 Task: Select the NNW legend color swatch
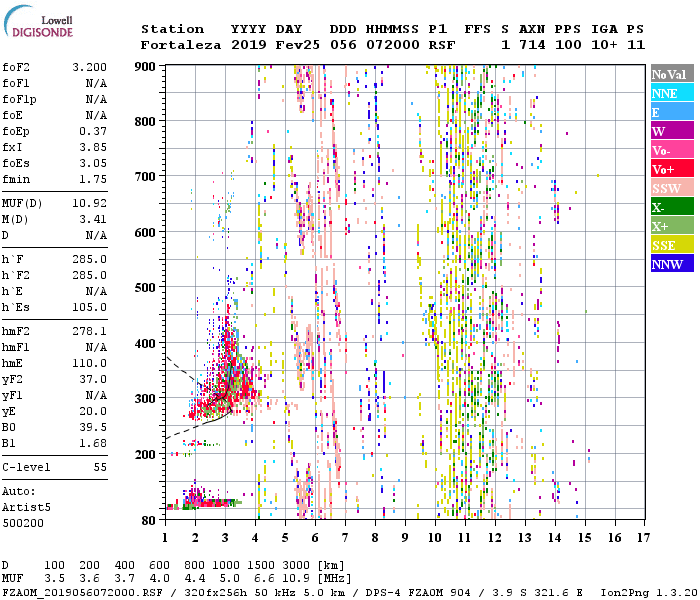672,264
